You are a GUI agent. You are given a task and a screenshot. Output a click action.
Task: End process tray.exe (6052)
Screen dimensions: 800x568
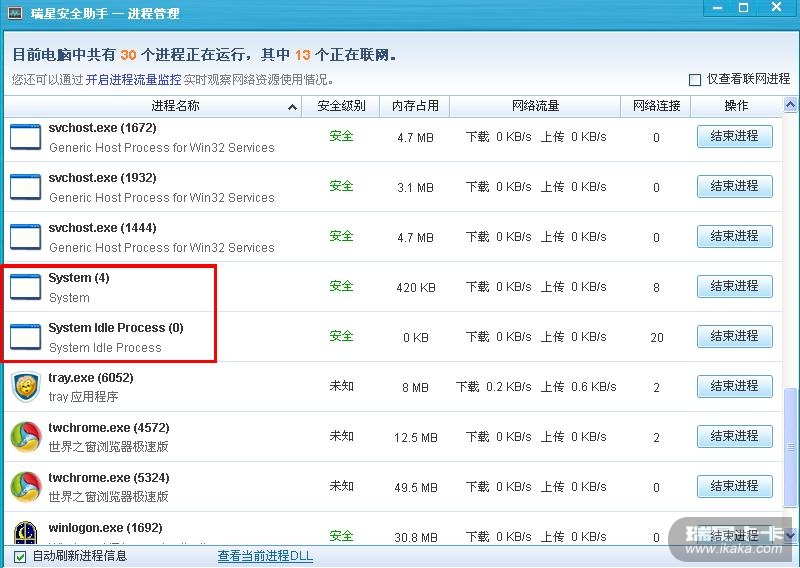(735, 386)
